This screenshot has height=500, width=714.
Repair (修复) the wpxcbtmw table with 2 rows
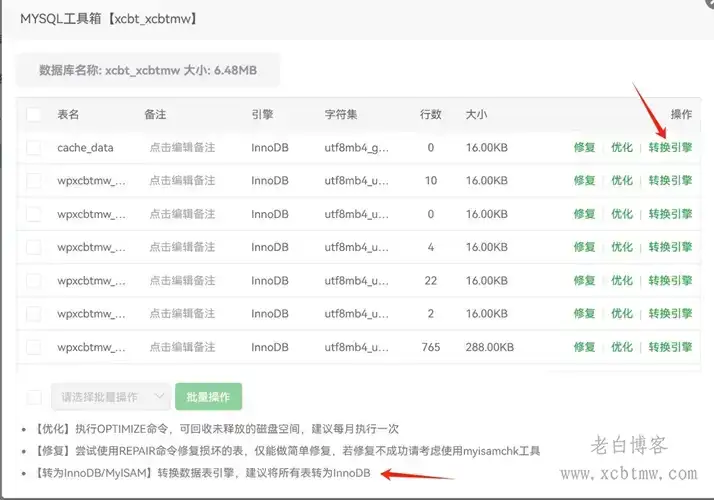585,314
